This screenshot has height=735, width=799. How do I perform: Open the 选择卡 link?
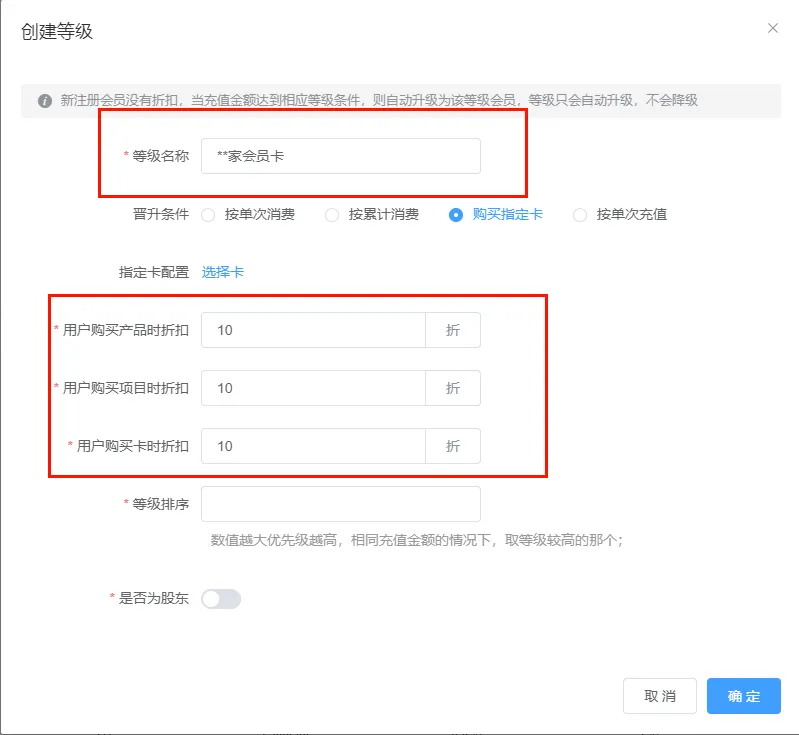222,272
